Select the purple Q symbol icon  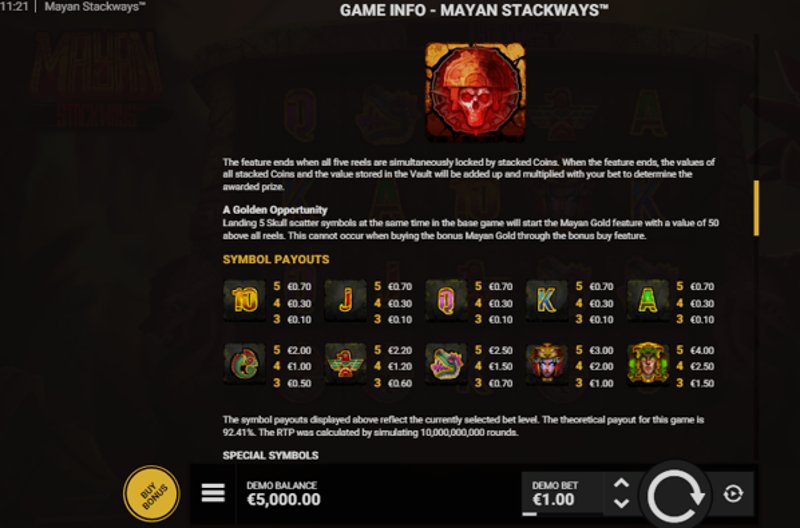446,300
